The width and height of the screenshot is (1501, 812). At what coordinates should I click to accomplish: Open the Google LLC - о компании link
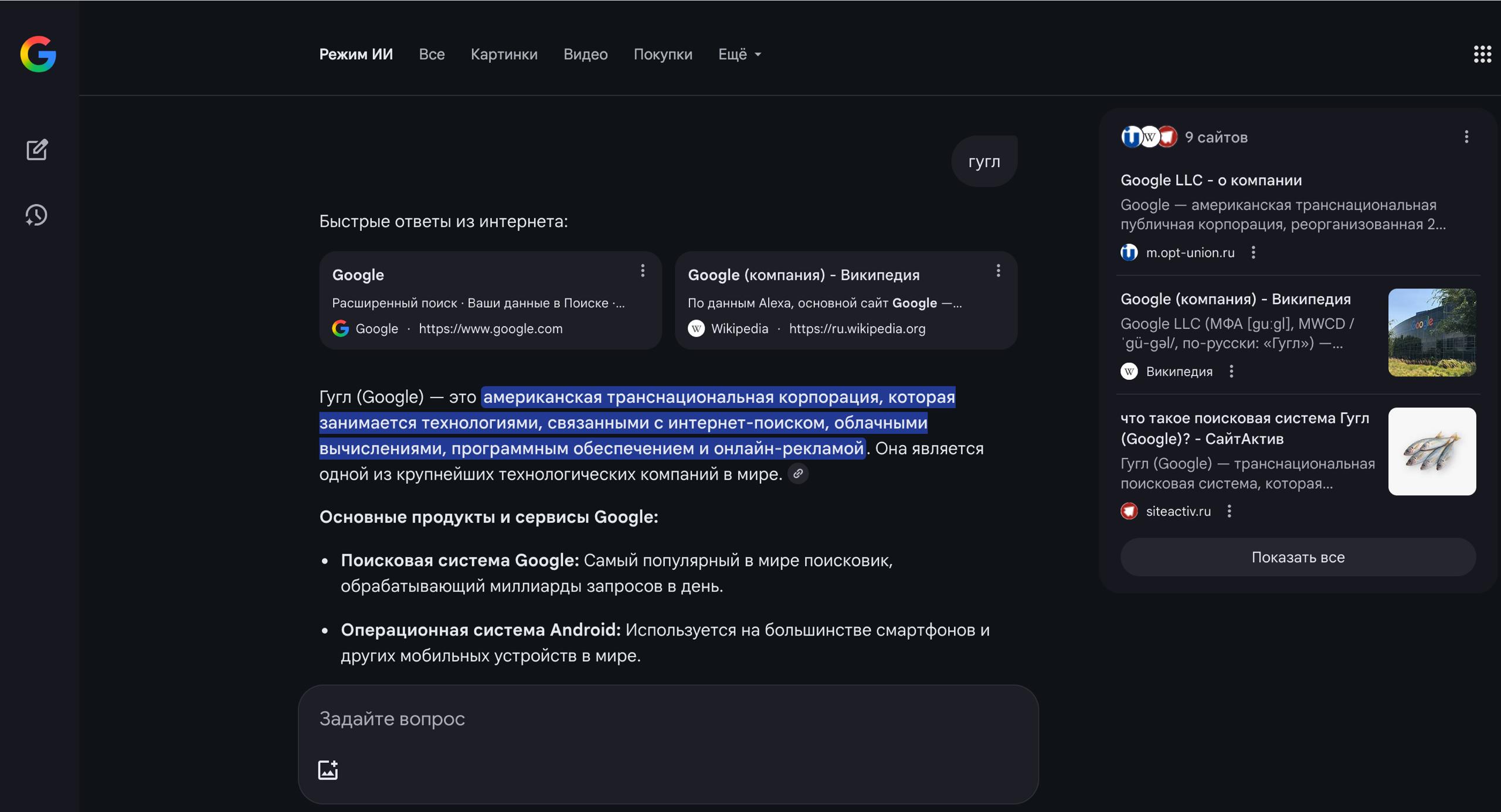pos(1211,180)
